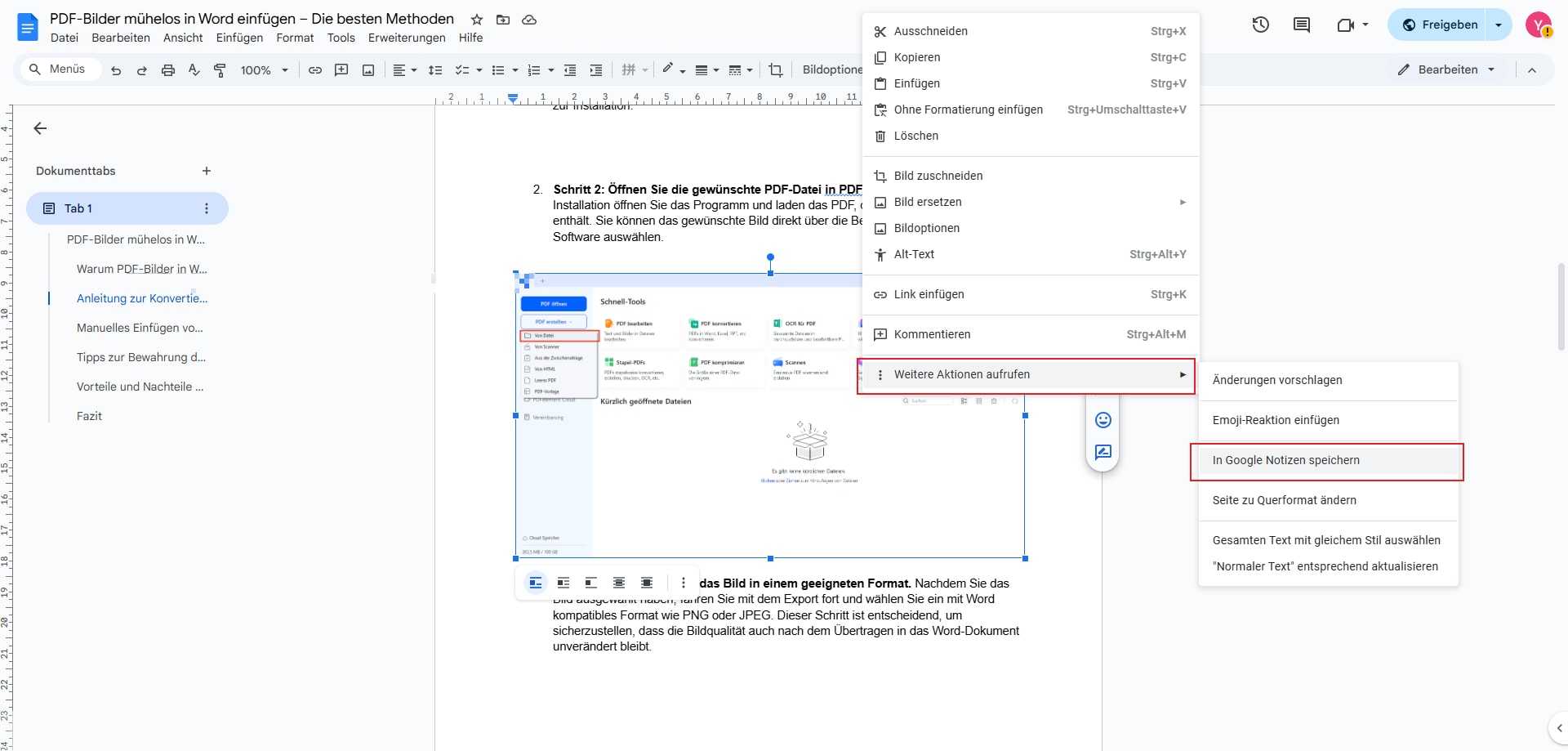Open the comments history icon
This screenshot has width=1568, height=751.
pos(1302,25)
